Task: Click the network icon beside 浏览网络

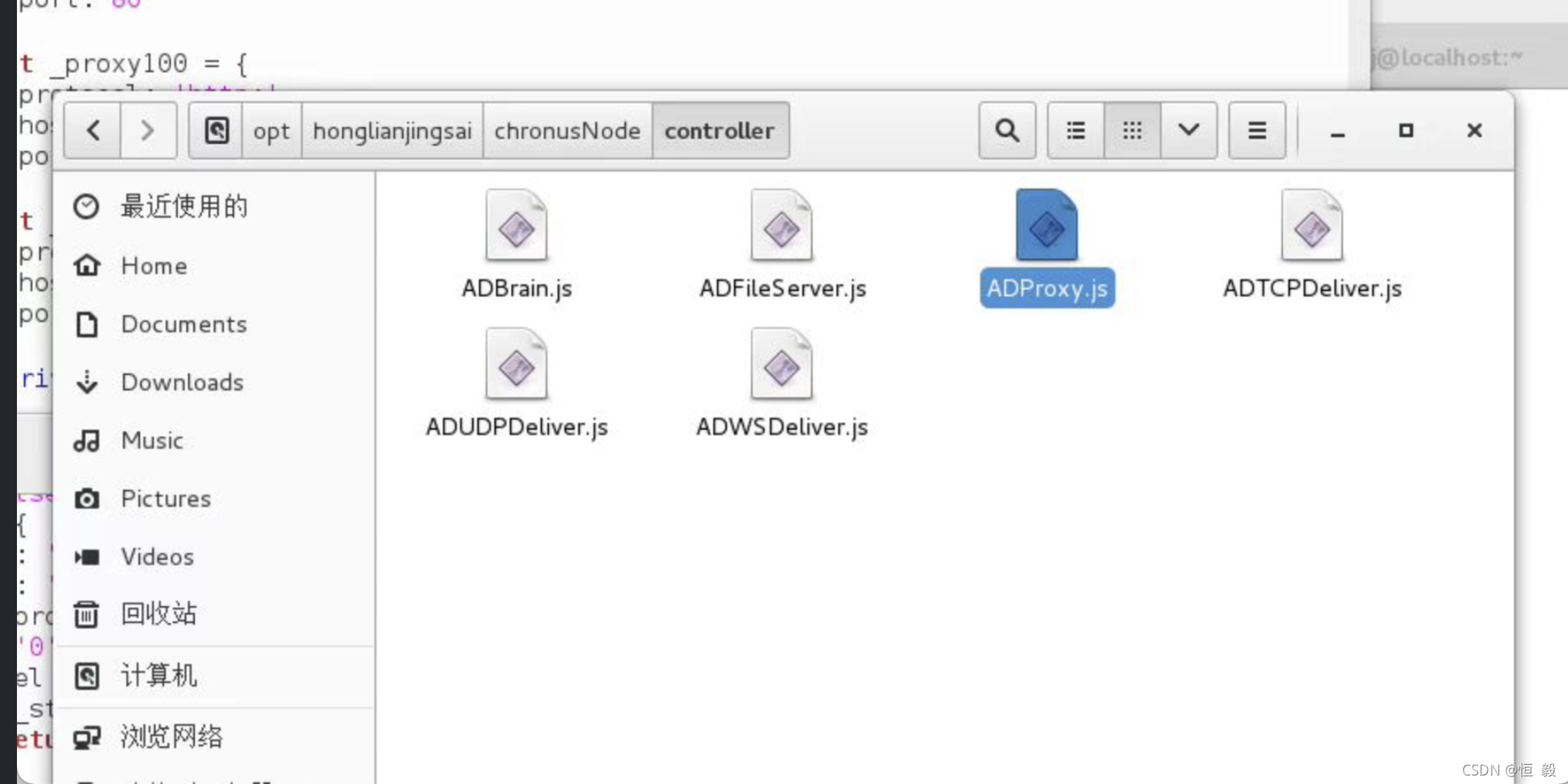Action: 86,737
